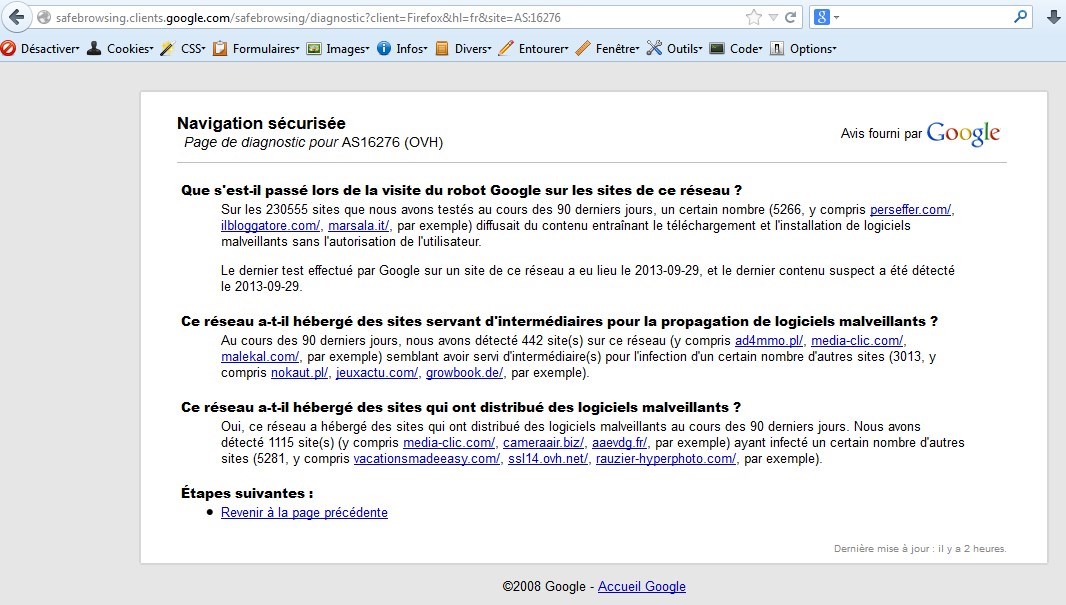Expand the Divers dropdown menu
Viewport: 1066px width, 605px height.
tap(463, 48)
